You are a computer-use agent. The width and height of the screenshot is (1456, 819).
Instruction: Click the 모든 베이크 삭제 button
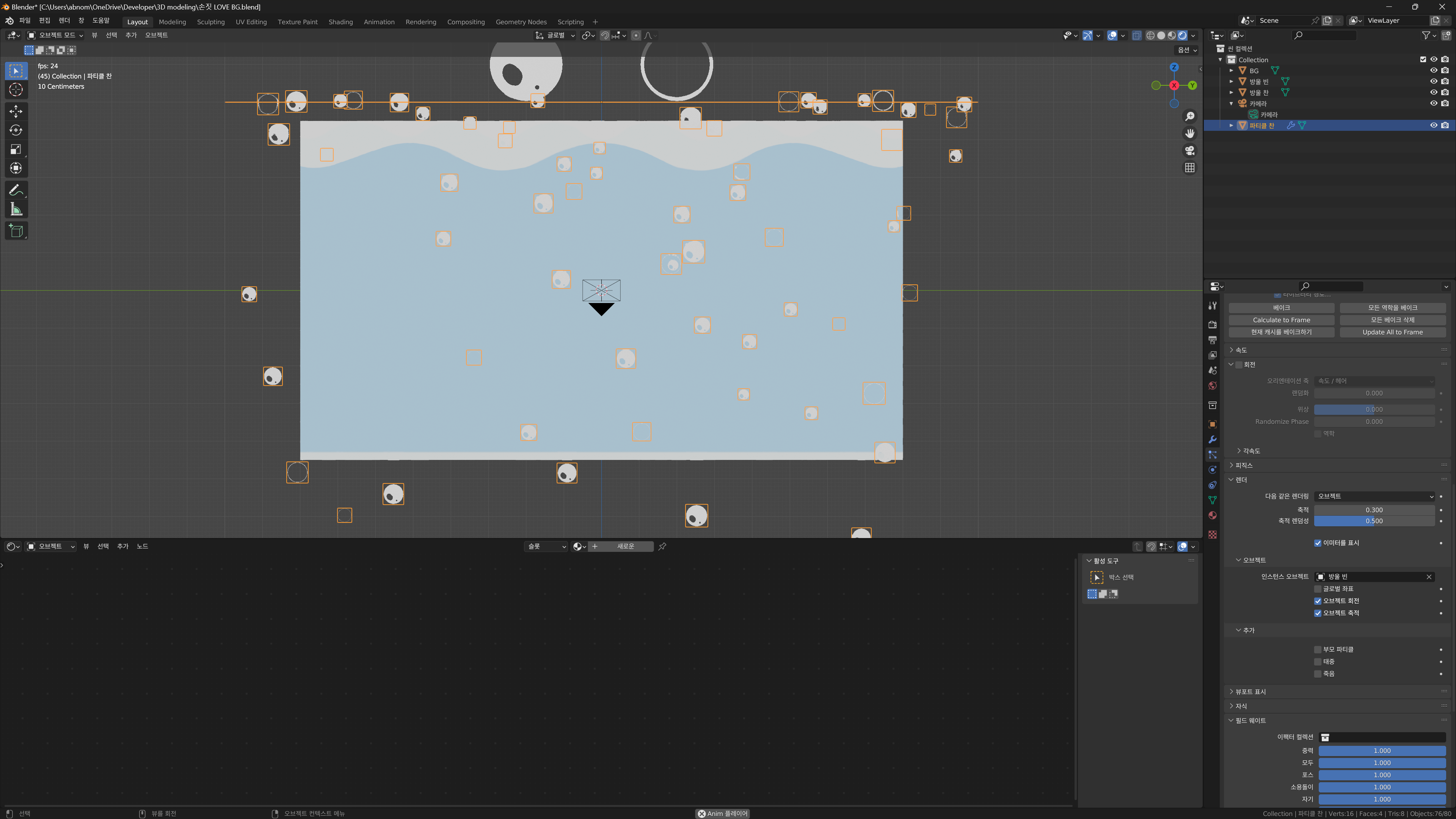pos(1392,320)
